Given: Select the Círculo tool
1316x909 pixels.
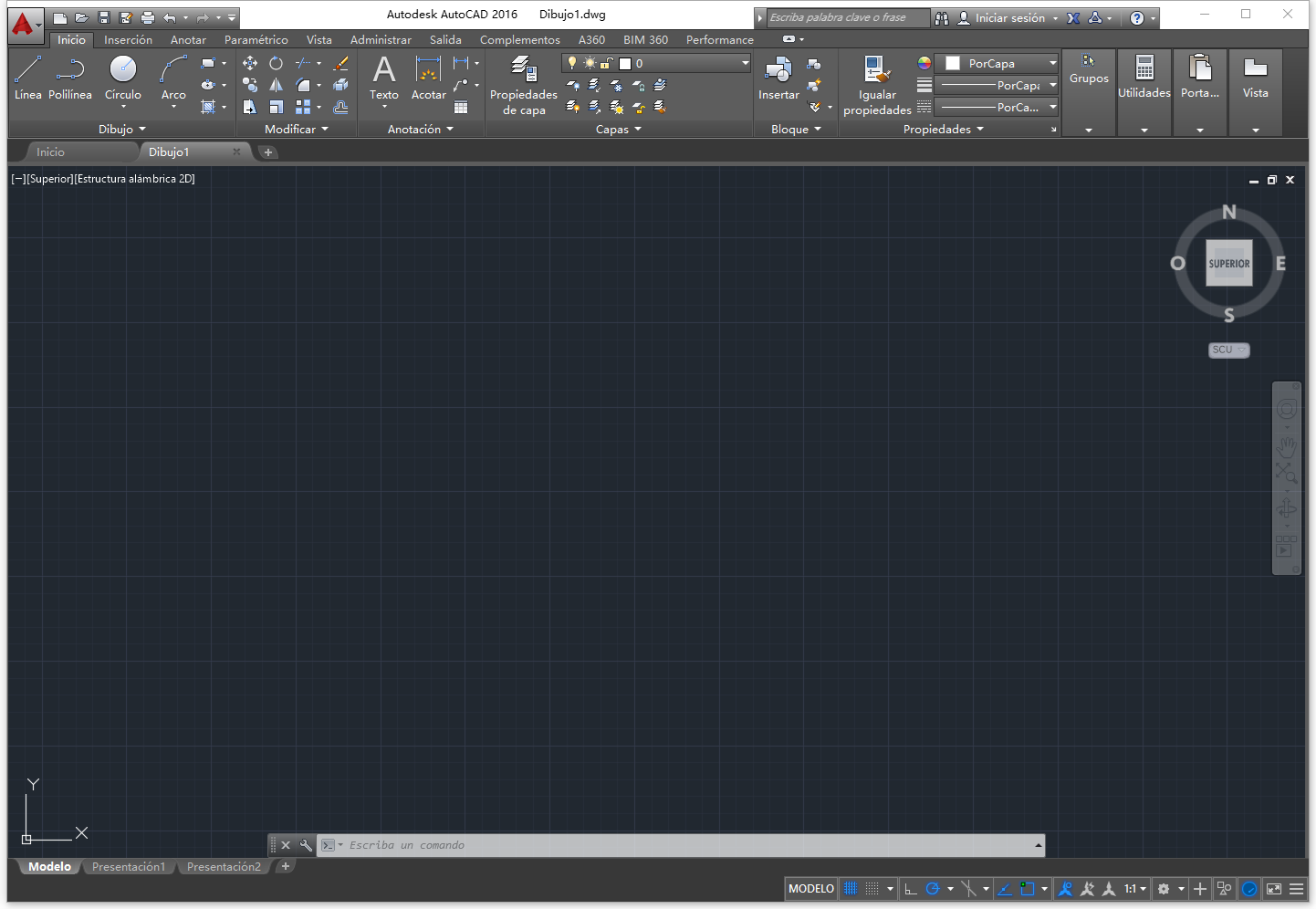Looking at the screenshot, I should coord(122,78).
